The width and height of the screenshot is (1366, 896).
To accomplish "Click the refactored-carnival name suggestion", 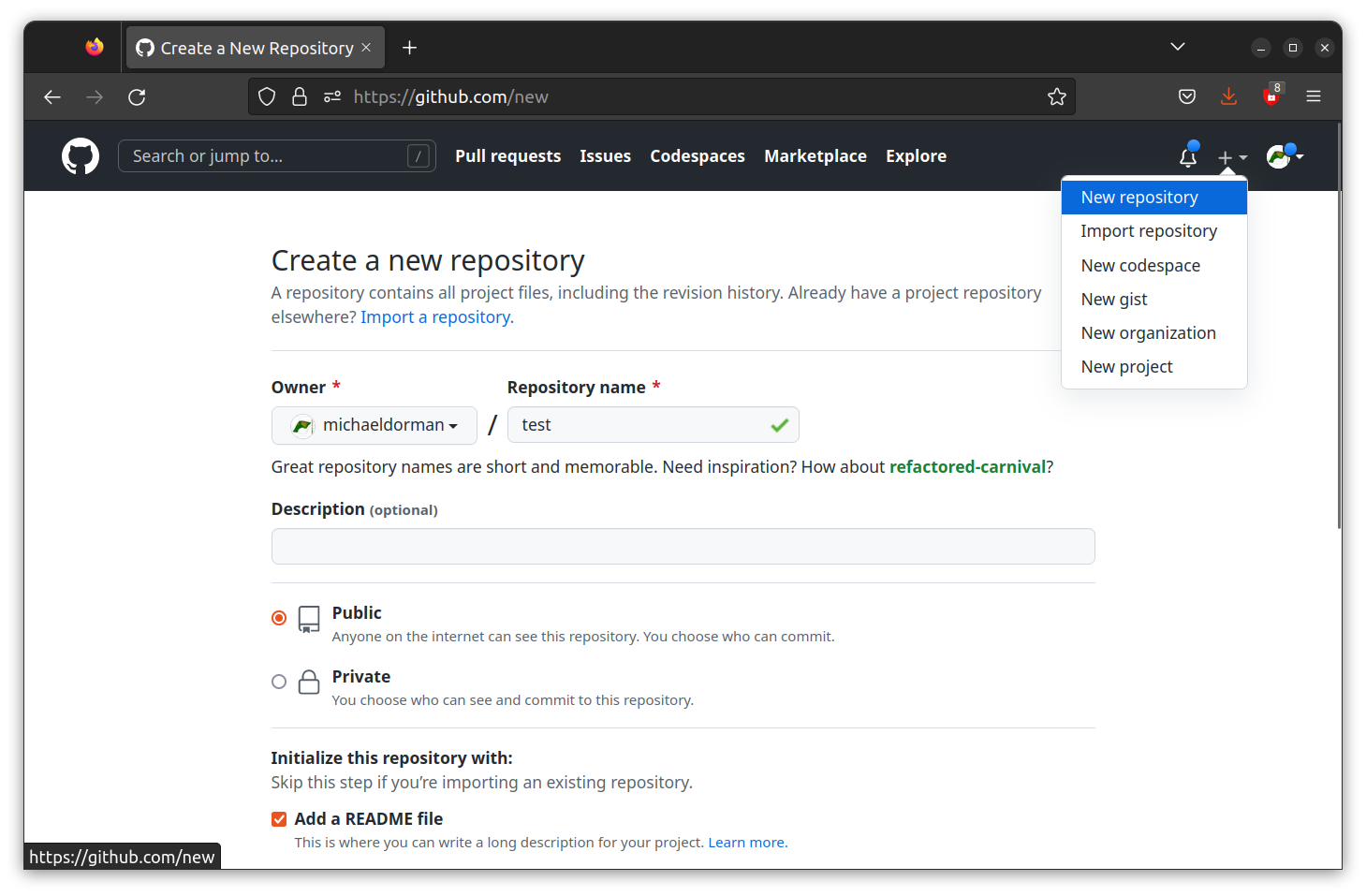I will (967, 466).
